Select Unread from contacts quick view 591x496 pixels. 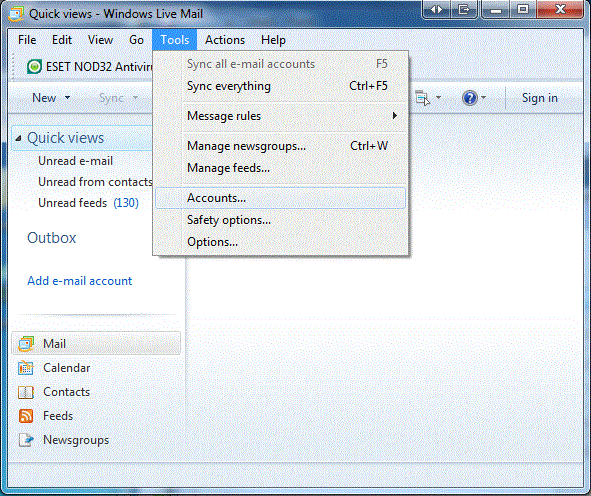pos(95,182)
